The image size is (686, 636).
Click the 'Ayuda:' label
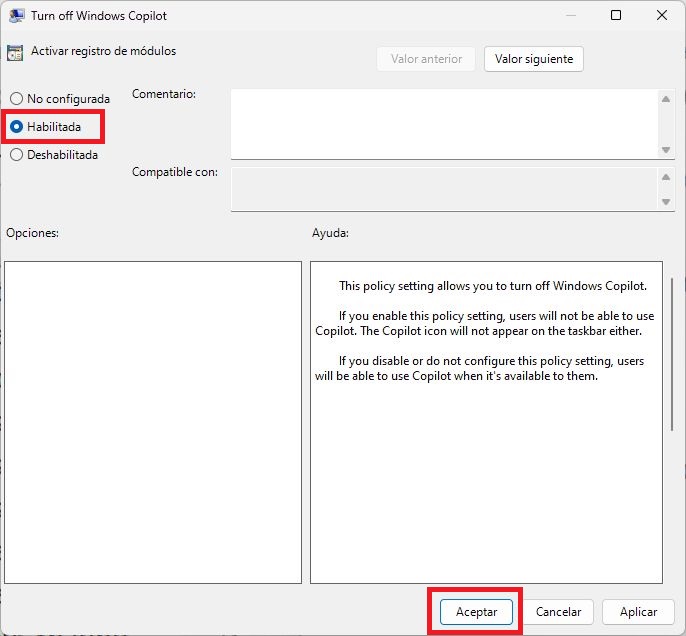(330, 233)
